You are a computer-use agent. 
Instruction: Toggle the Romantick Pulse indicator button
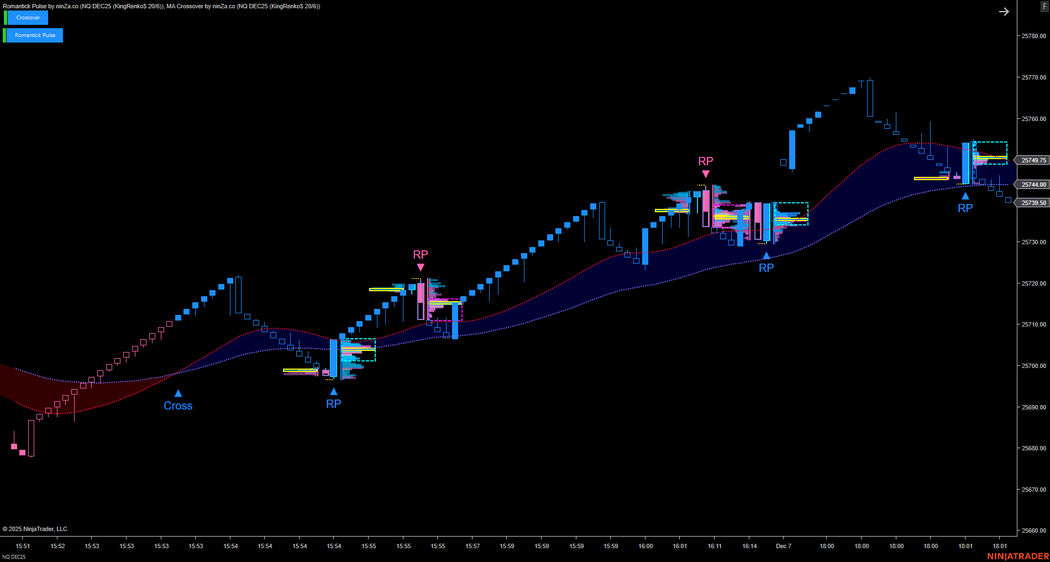coord(35,35)
